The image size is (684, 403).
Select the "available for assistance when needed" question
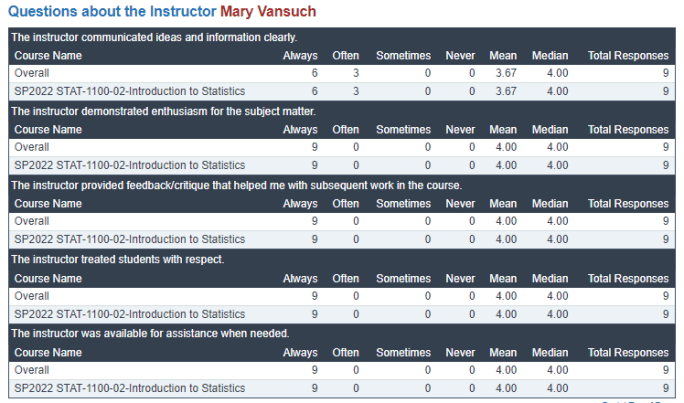point(150,333)
